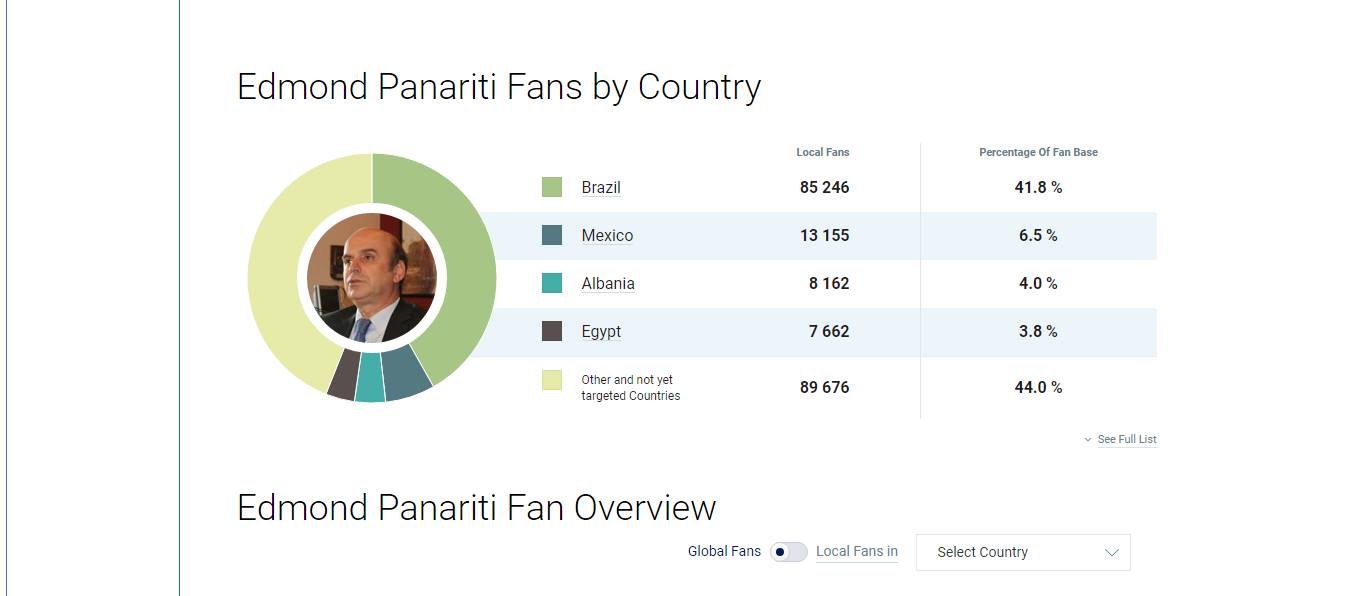Open the Egypt country link
Viewport: 1372px width, 596px height.
pos(601,331)
